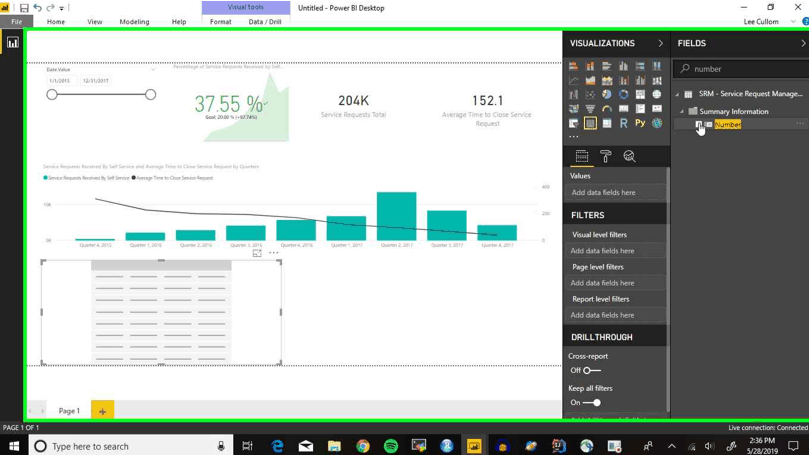Select the ribbon chart visual
The image size is (809, 455).
coord(657,80)
